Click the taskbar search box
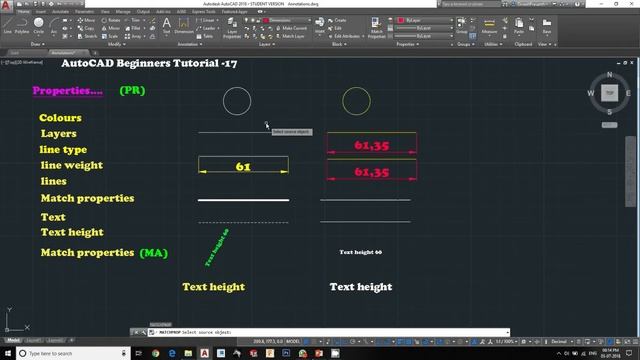 click(x=73, y=353)
